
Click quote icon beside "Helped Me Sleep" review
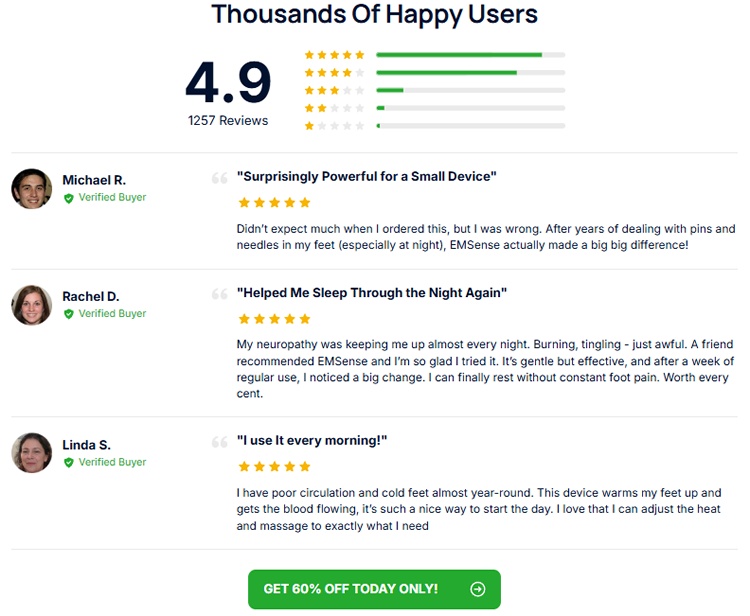[x=220, y=294]
